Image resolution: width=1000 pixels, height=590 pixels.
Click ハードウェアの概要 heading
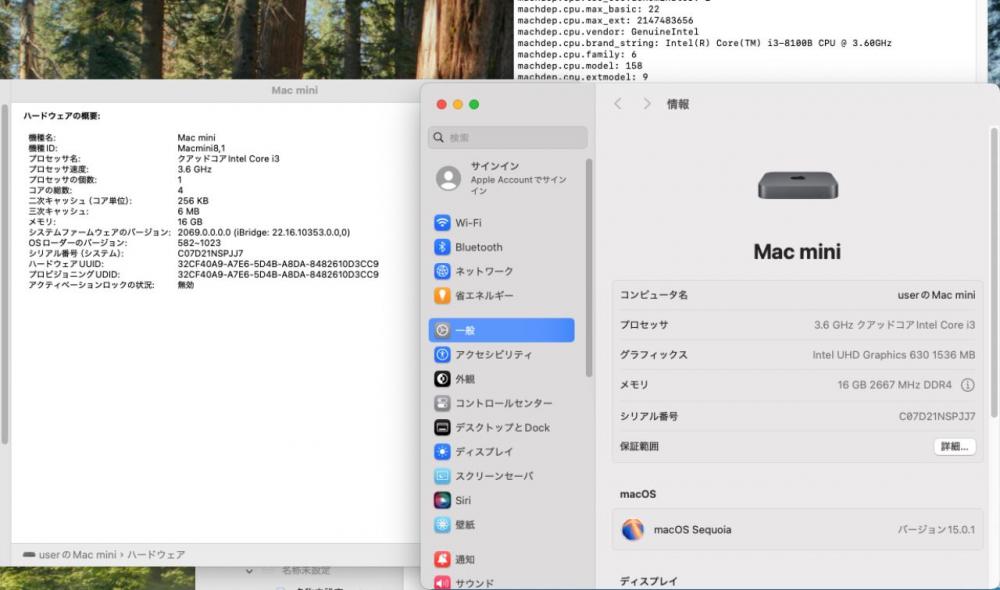[62, 115]
